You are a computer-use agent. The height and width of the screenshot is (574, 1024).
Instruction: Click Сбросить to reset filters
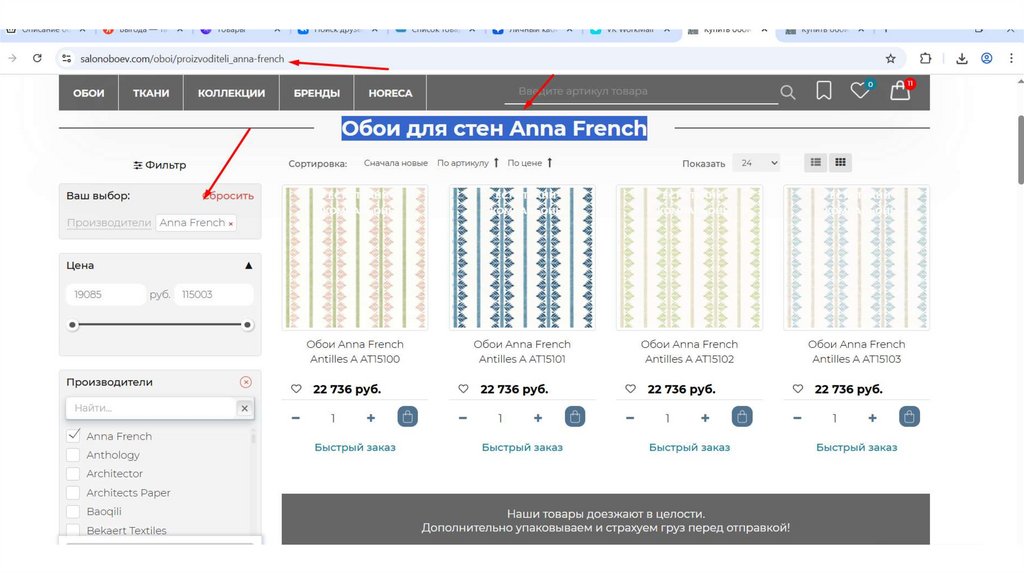coord(228,196)
